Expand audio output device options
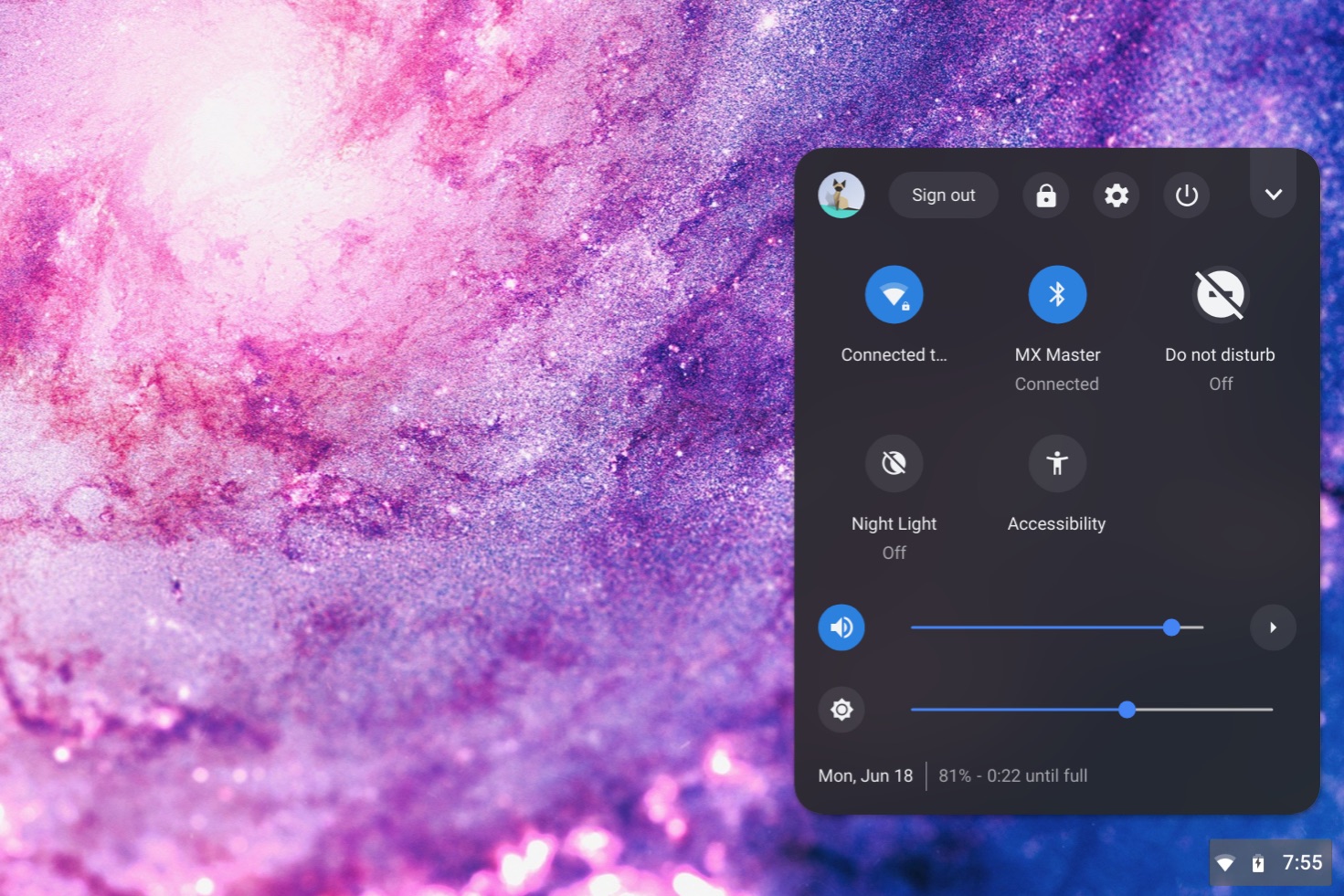The image size is (1344, 896). (1272, 627)
